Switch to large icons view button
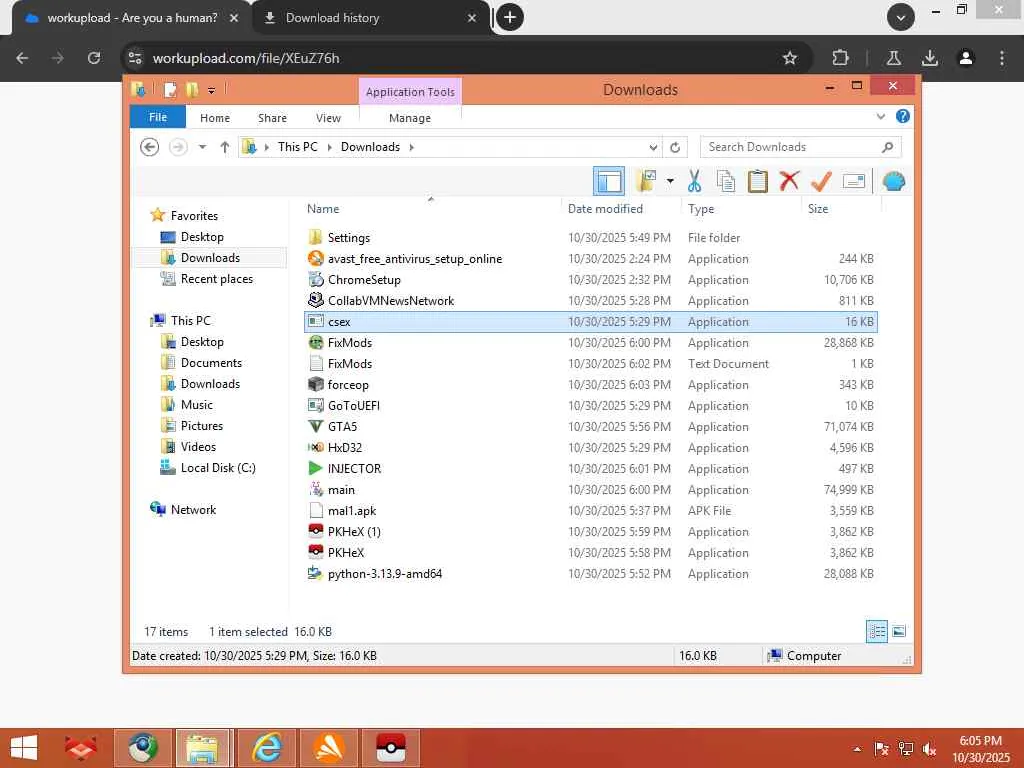 (x=899, y=631)
